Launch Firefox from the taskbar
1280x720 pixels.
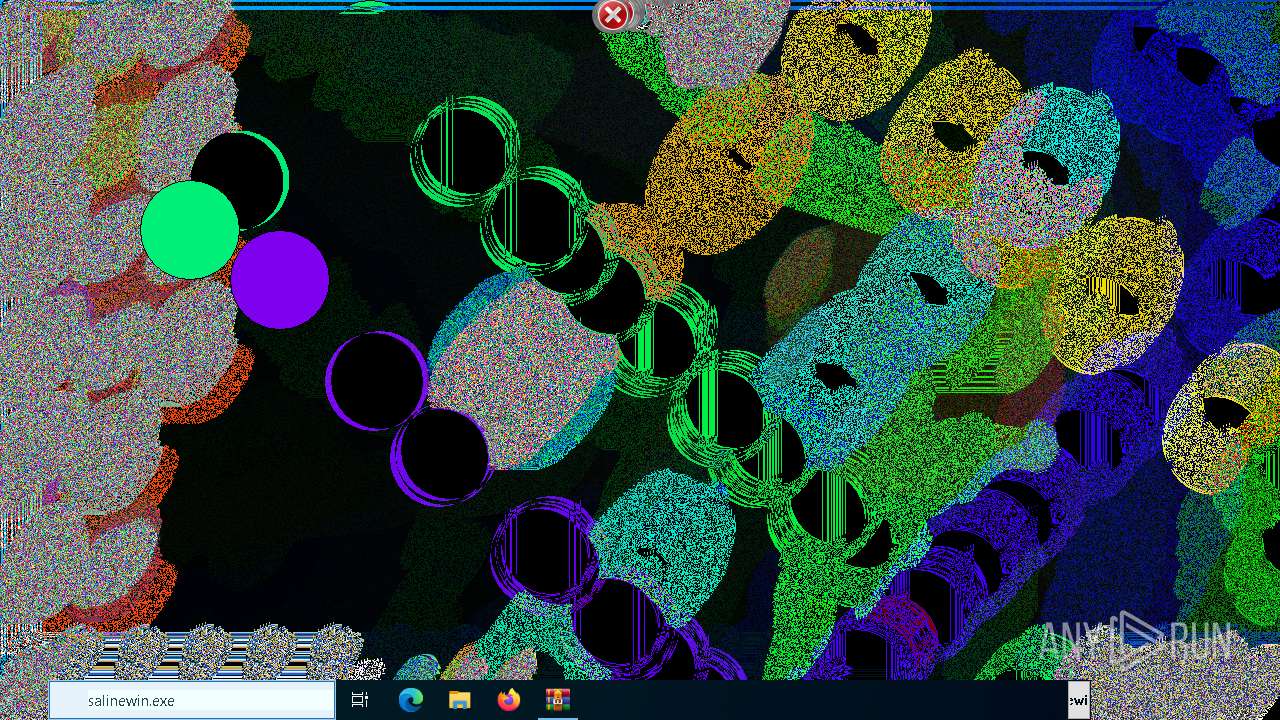point(509,701)
